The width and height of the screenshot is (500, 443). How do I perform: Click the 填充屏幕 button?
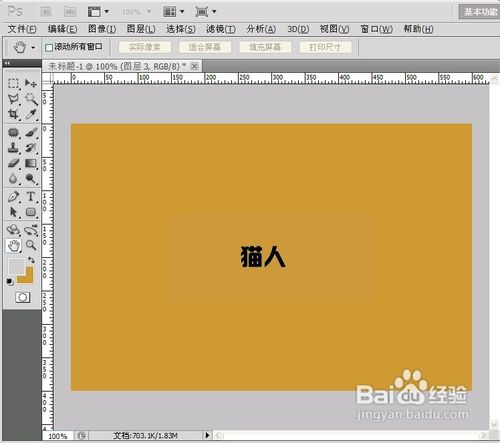pyautogui.click(x=265, y=47)
